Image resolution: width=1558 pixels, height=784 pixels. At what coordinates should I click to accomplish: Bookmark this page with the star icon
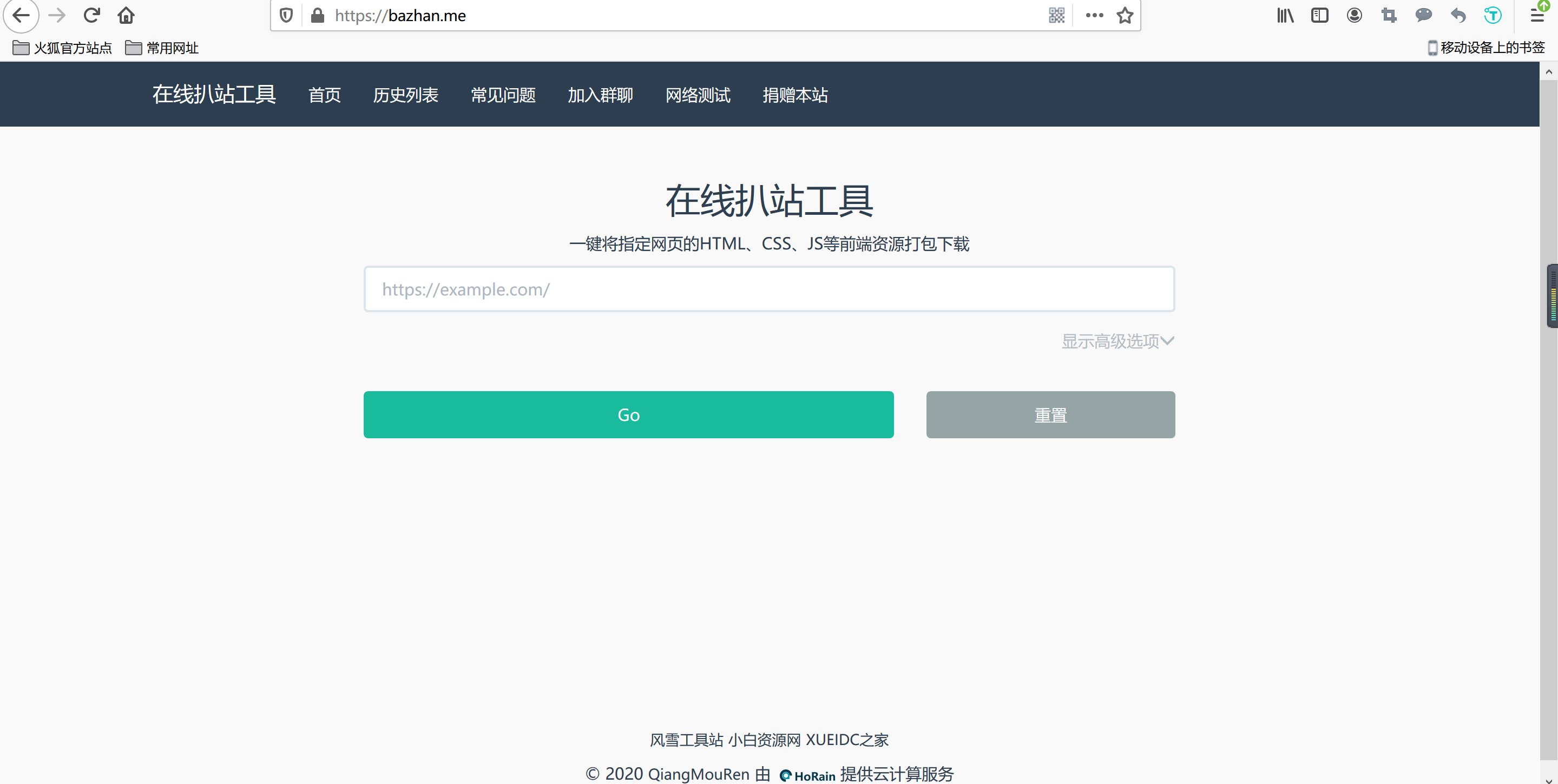pos(1125,15)
